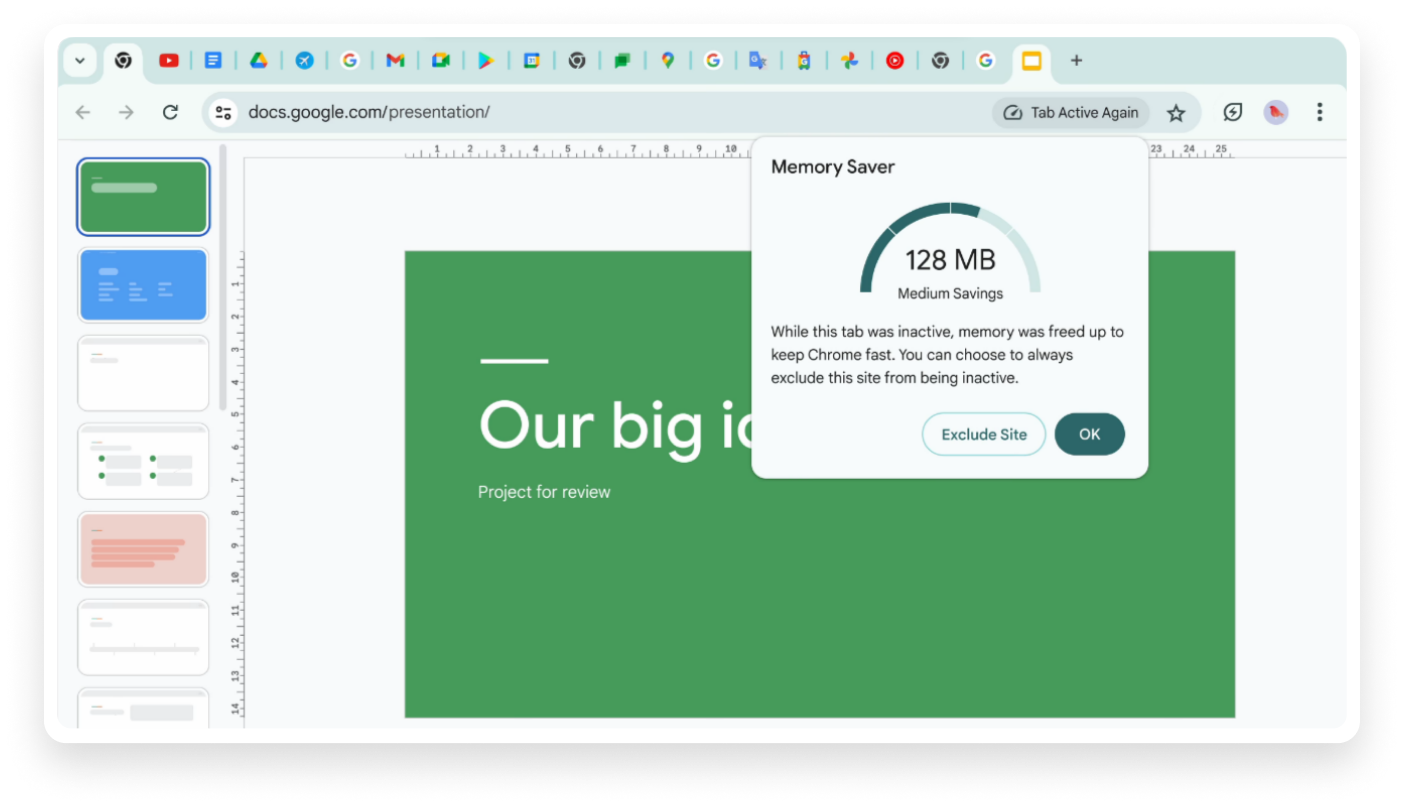The height and width of the screenshot is (808, 1404).
Task: Switch to the YouTube tab
Action: click(x=169, y=61)
